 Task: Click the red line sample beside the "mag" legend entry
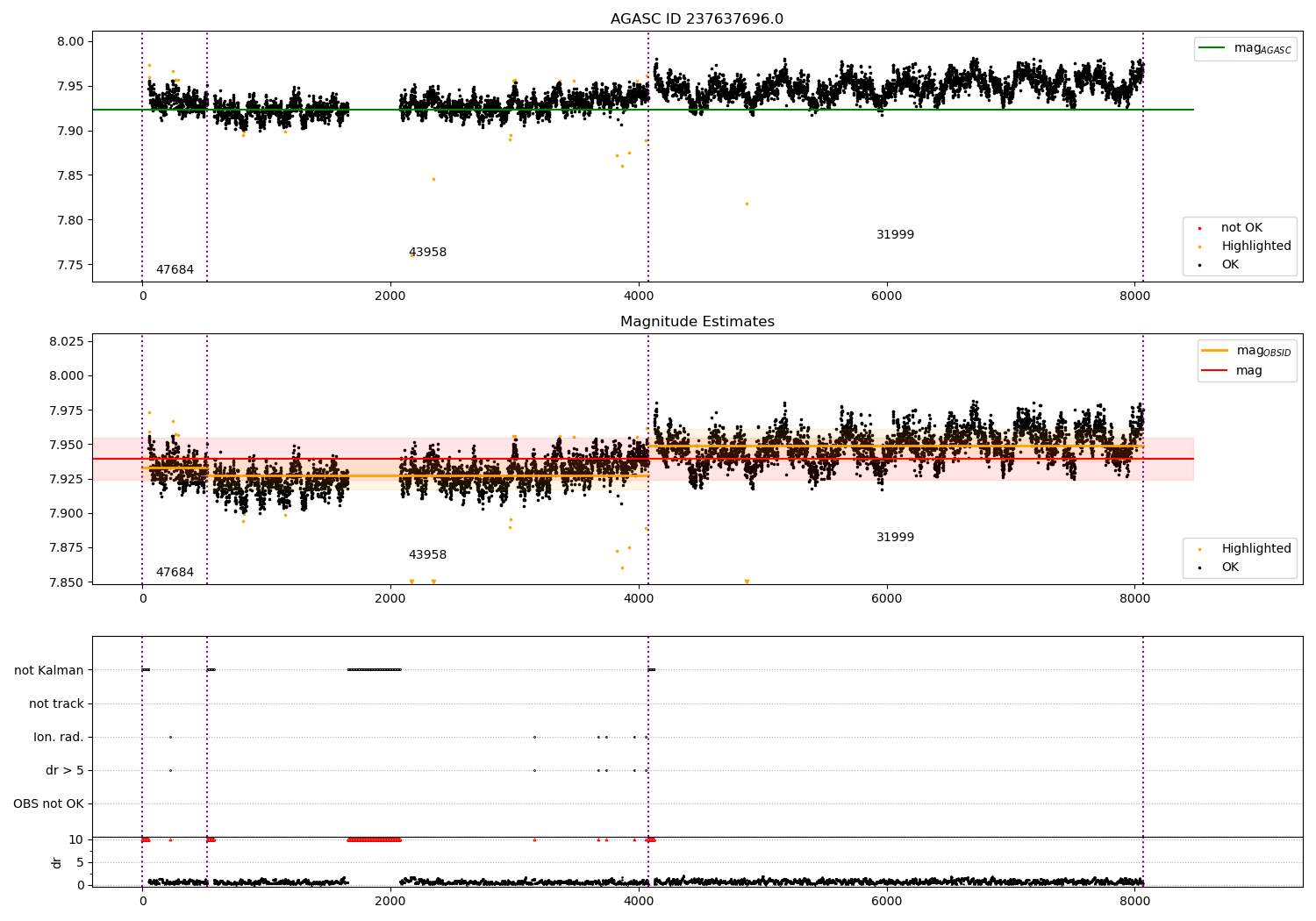click(x=1215, y=371)
